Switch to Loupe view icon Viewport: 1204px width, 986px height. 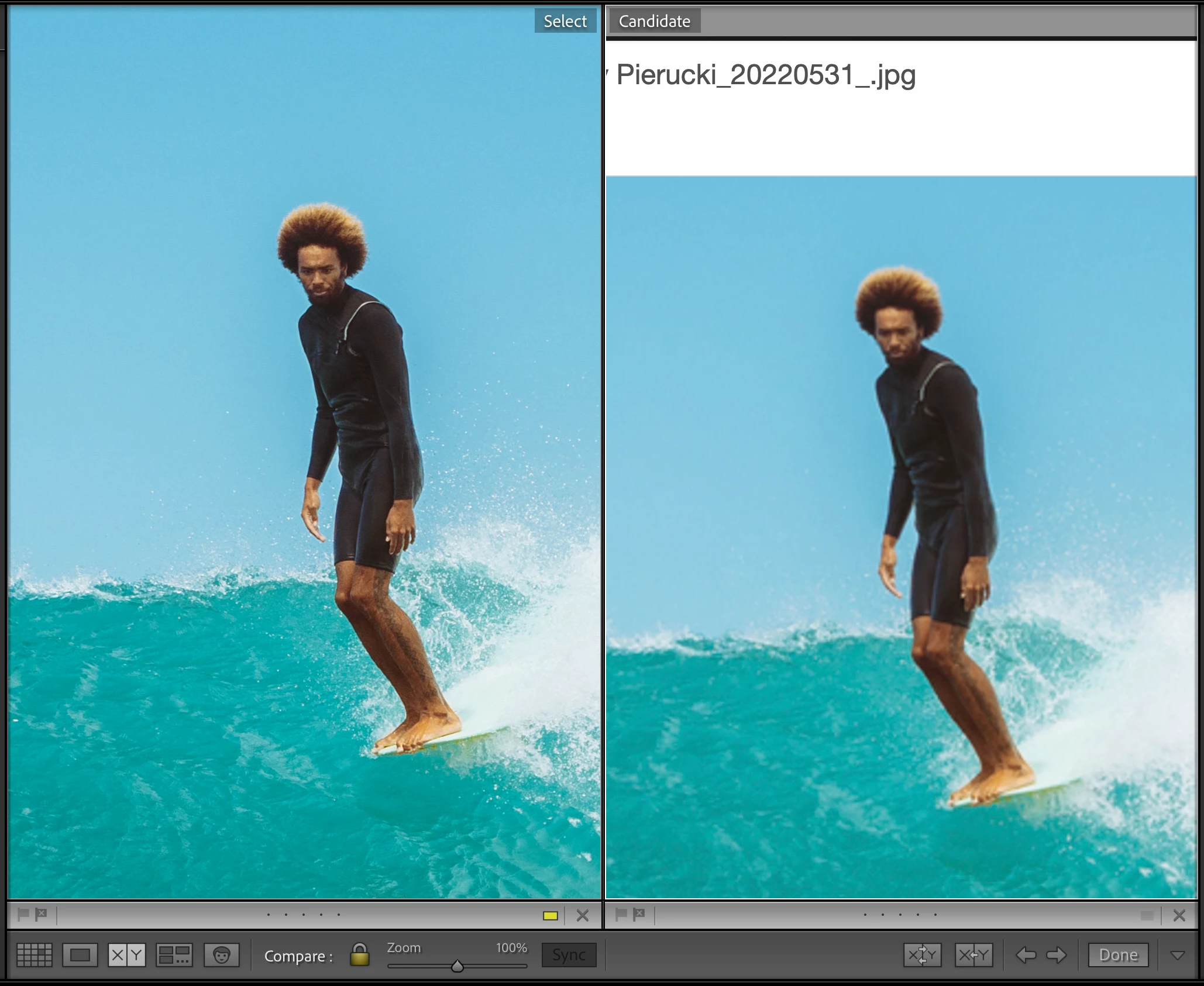coord(80,956)
